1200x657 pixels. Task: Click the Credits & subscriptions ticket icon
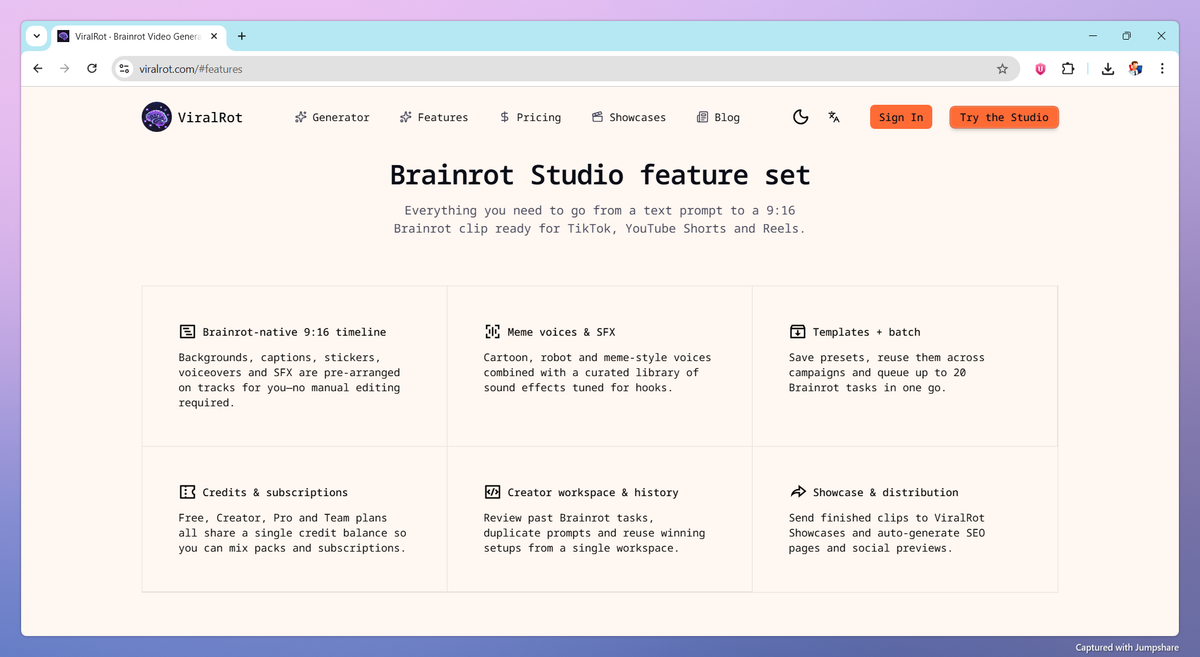187,492
